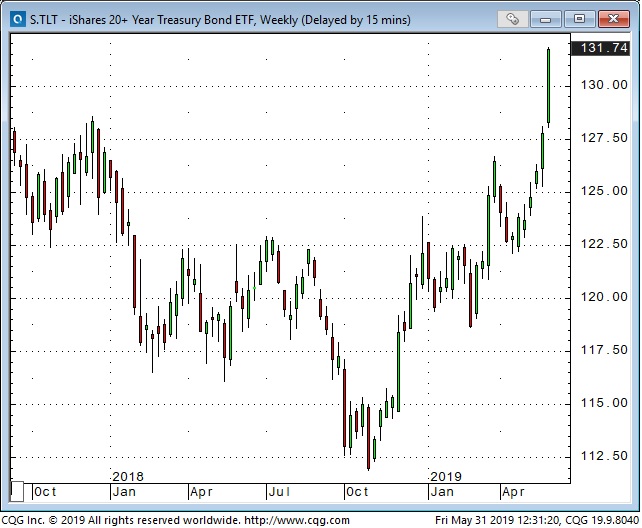
Task: Click the Jul label on time axis
Action: pos(279,492)
